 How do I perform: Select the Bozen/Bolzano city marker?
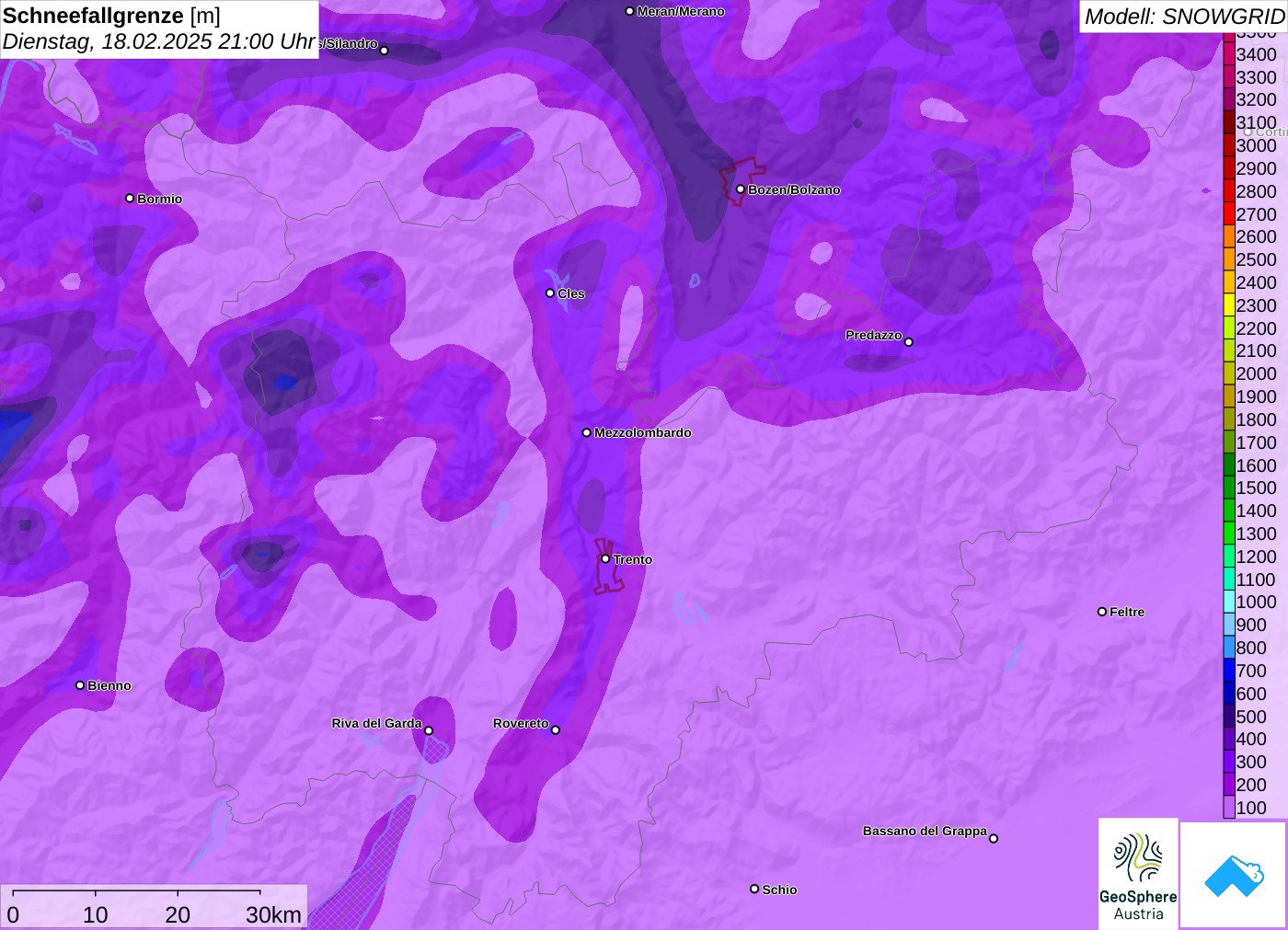(x=741, y=189)
